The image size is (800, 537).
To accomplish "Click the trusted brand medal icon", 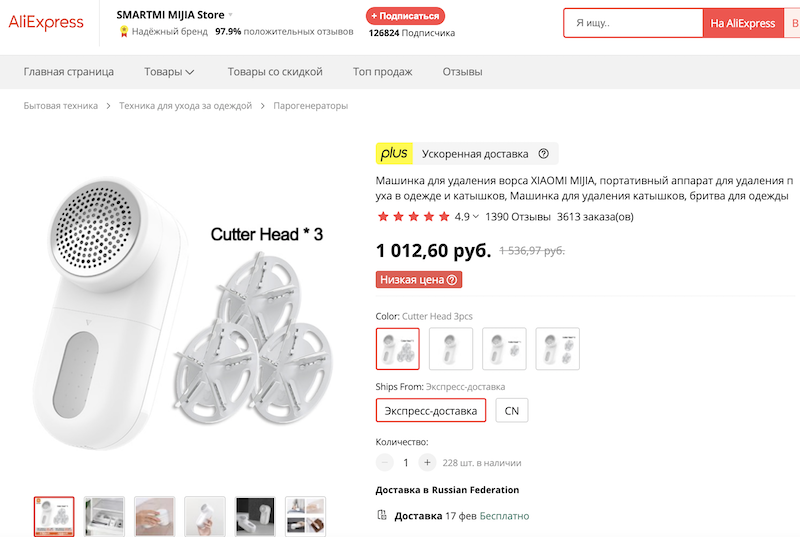I will pos(124,32).
